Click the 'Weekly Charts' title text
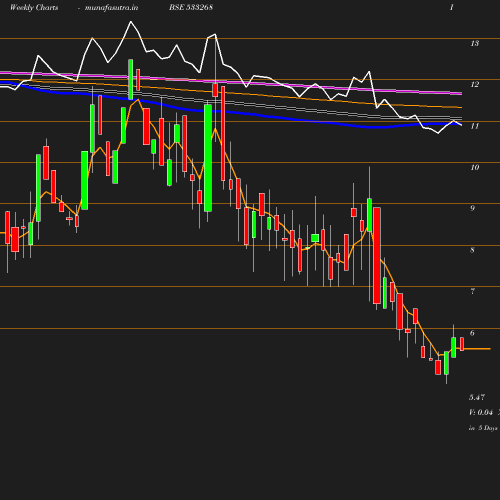Viewport: 500px width, 500px height. point(34,7)
